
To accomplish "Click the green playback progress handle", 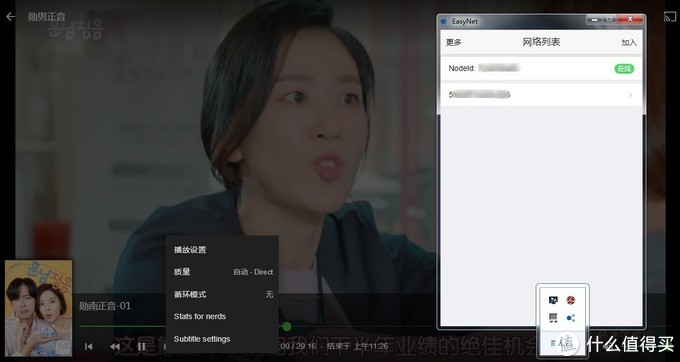I will 286,326.
